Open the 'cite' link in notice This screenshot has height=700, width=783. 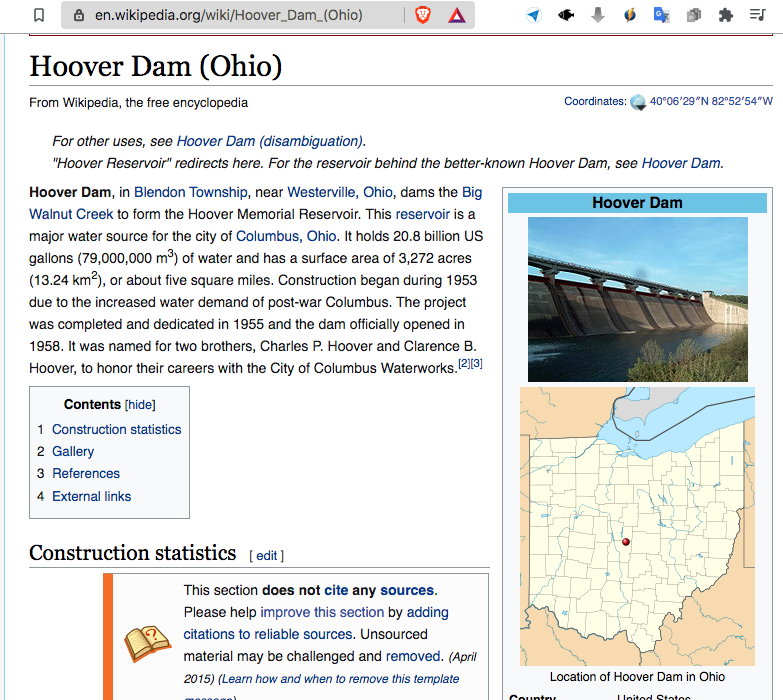click(336, 590)
